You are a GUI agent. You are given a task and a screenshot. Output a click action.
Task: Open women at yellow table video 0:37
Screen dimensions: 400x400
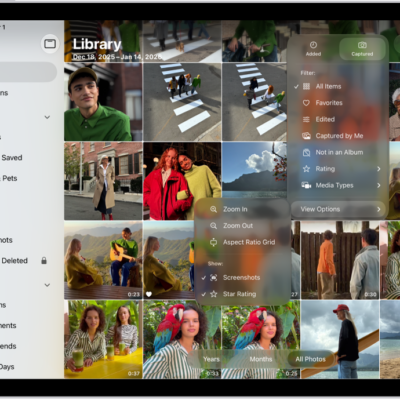(x=103, y=339)
